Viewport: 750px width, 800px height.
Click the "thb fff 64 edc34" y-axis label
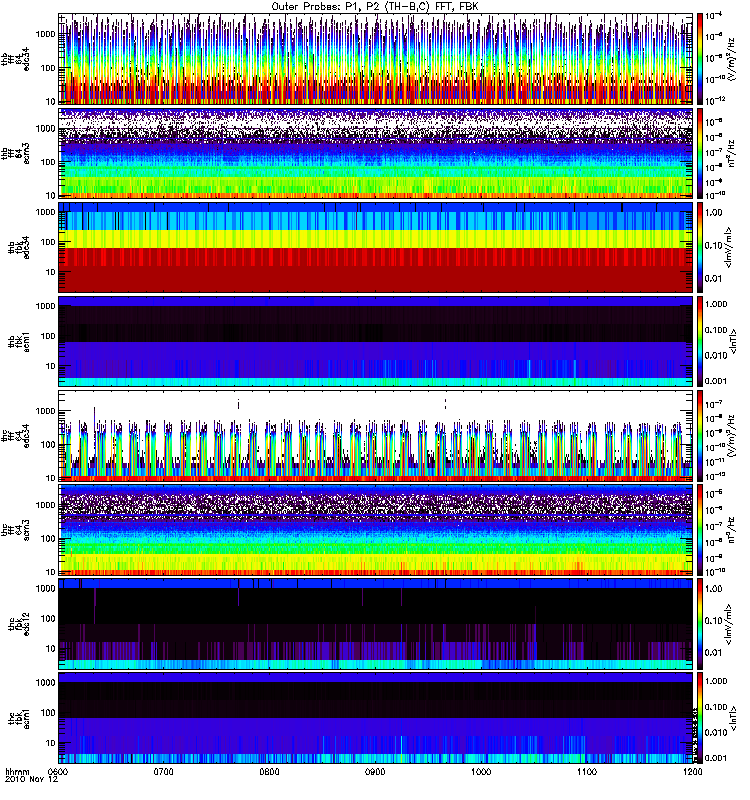pyautogui.click(x=15, y=59)
